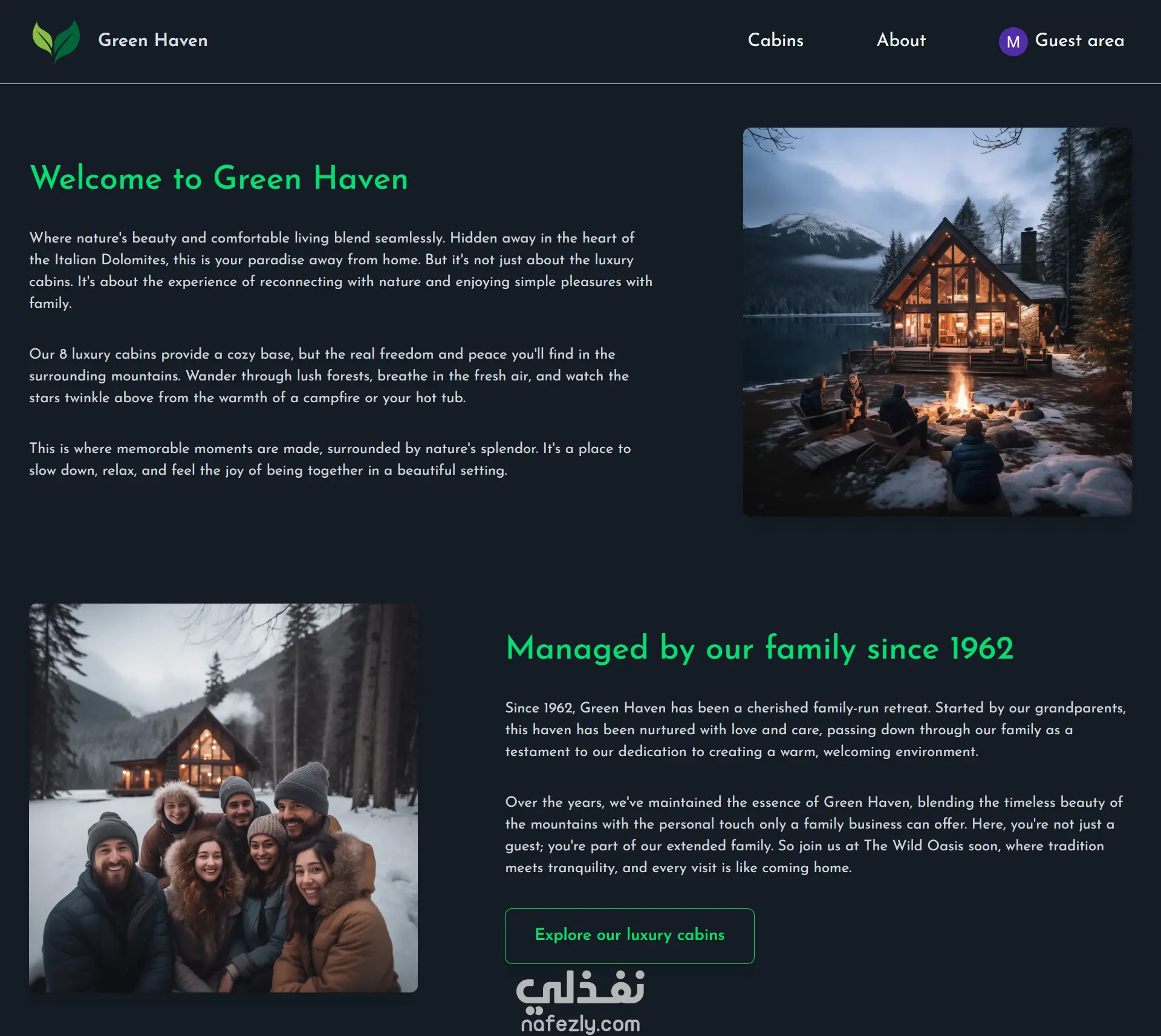Click the Welcome to Green Haven heading
1161x1036 pixels.
[x=219, y=178]
